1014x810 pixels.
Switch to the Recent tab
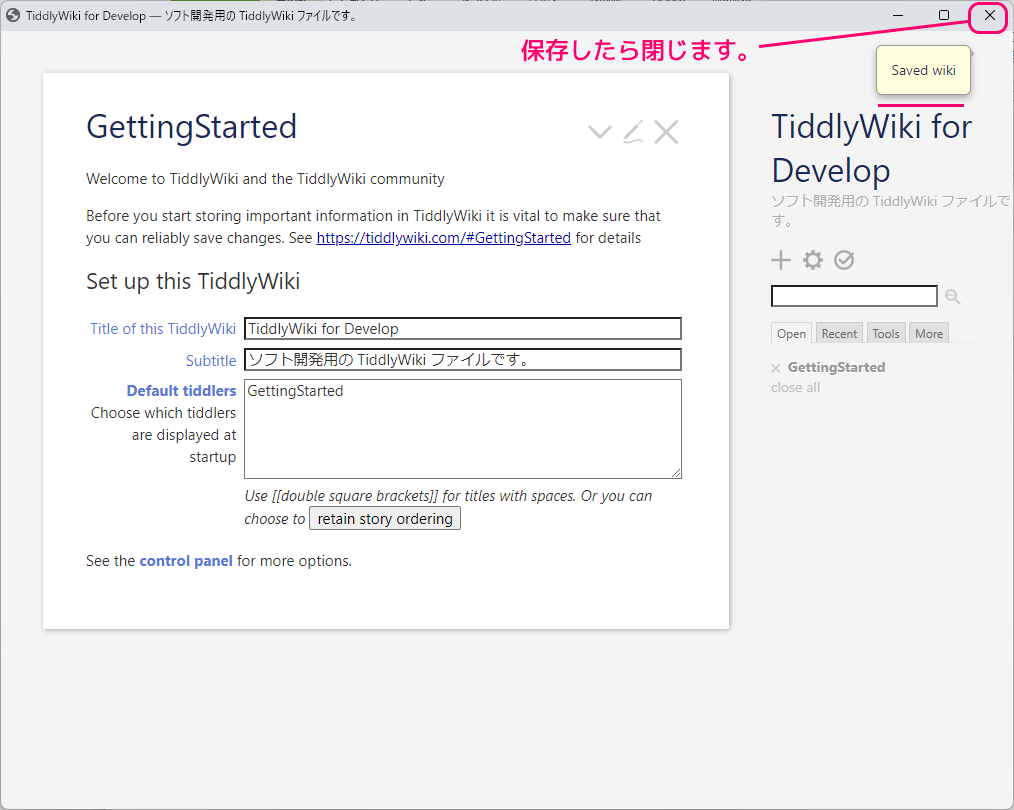coord(838,332)
